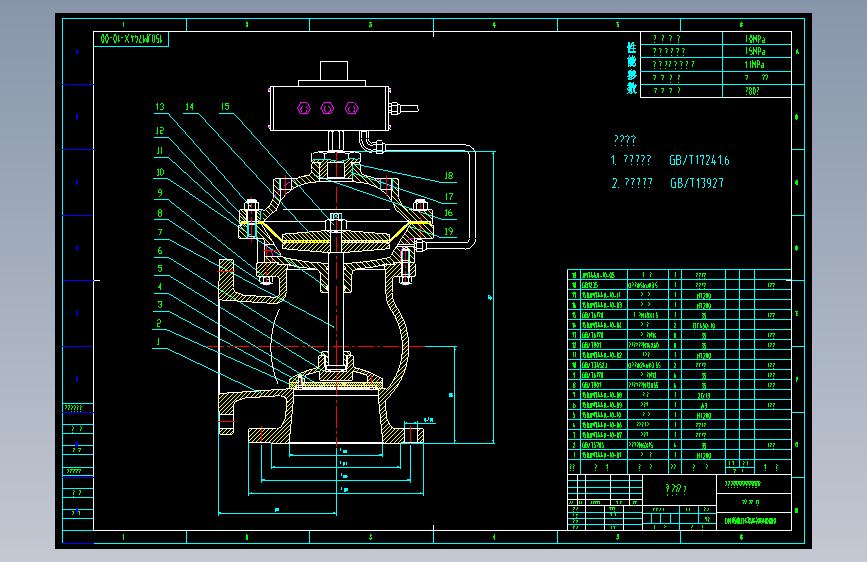
Task: Click part callout number 19
Action: coord(449,231)
